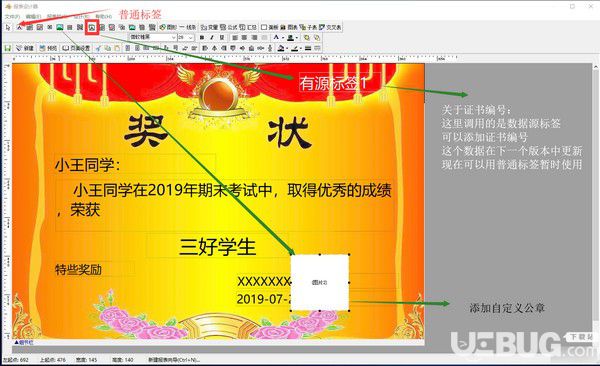Viewport: 600px width, 366px height.
Task: Open the font color dropdown arrow
Action: click(x=283, y=38)
